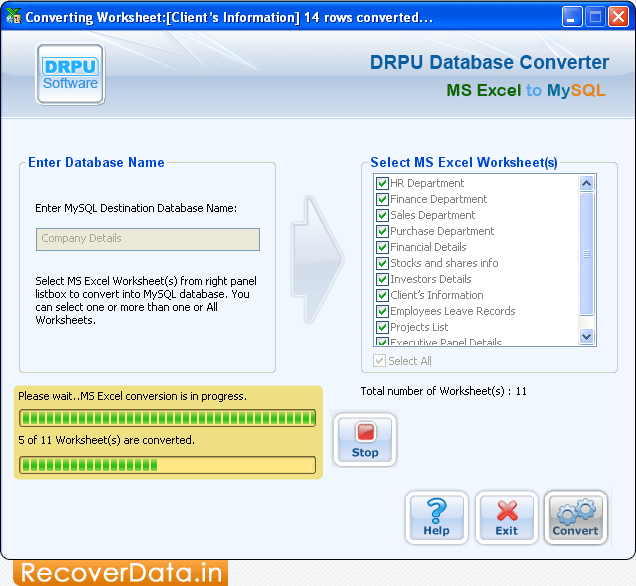Screen dimensions: 636x586
Task: Uncheck the HR Department worksheet
Action: 382,183
